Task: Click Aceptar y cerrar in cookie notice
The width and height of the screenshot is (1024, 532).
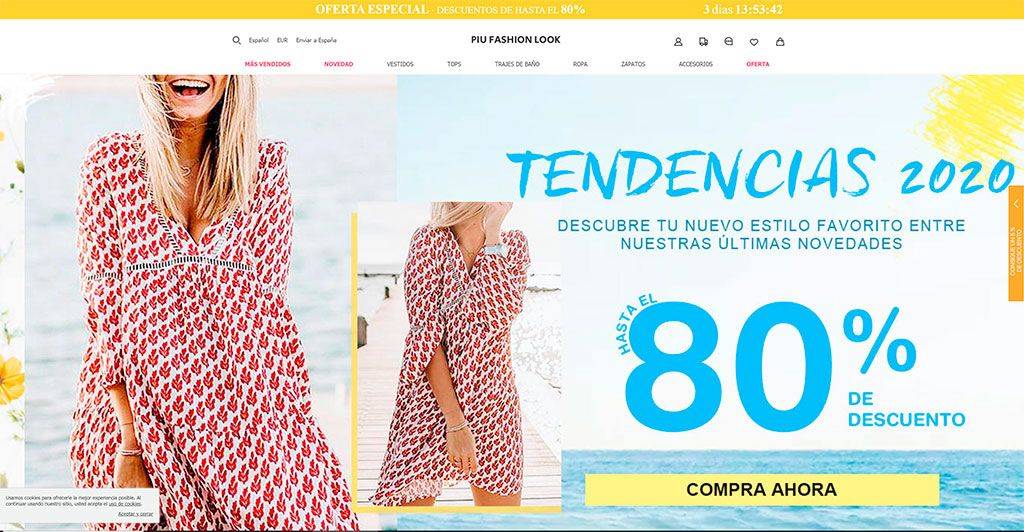Action: pyautogui.click(x=135, y=514)
